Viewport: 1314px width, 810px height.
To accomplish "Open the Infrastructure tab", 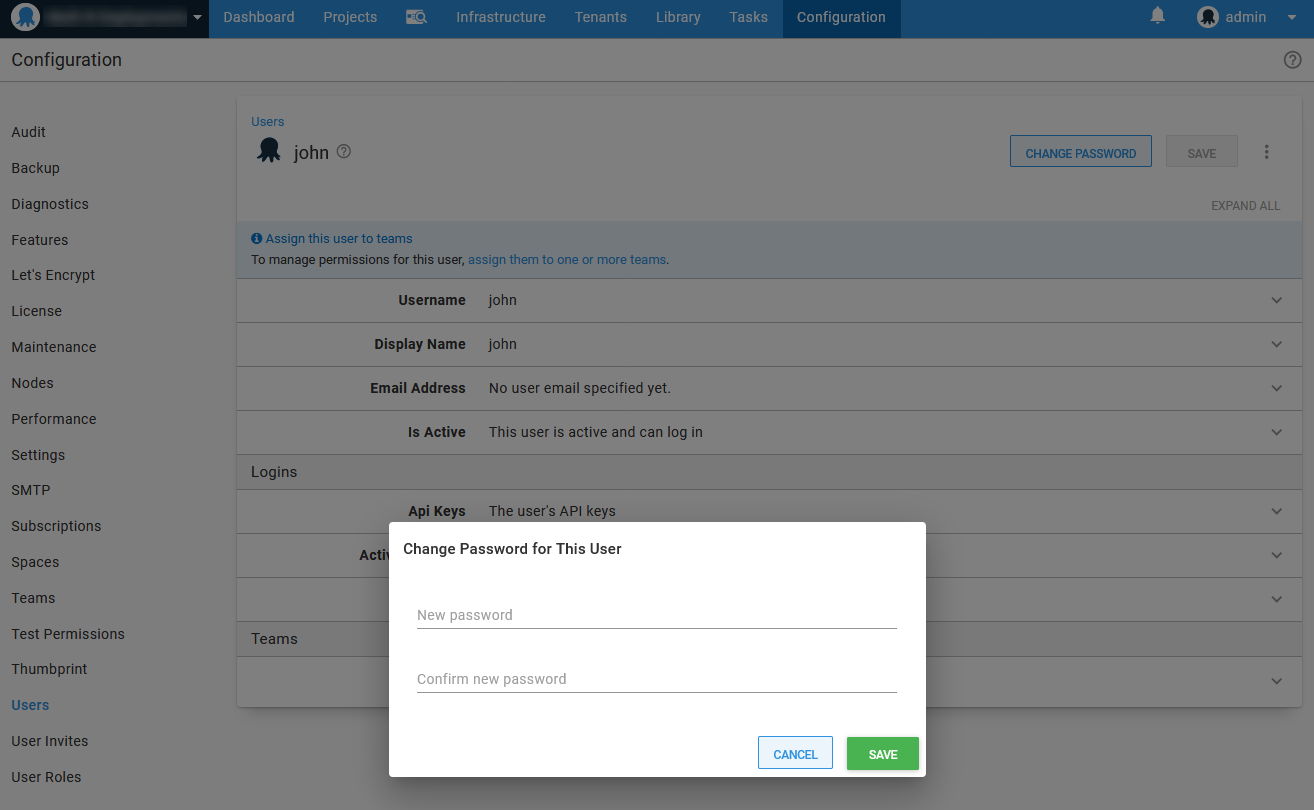I will [x=501, y=17].
